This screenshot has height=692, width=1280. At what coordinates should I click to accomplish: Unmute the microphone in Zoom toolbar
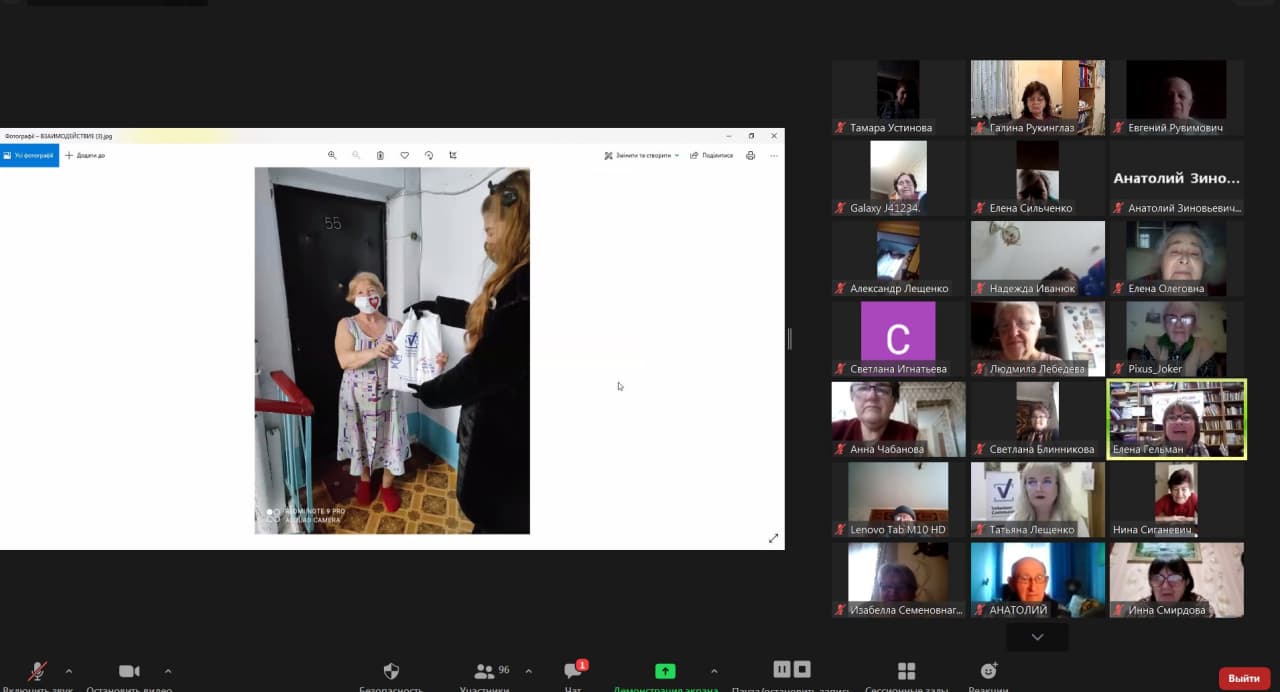[38, 672]
